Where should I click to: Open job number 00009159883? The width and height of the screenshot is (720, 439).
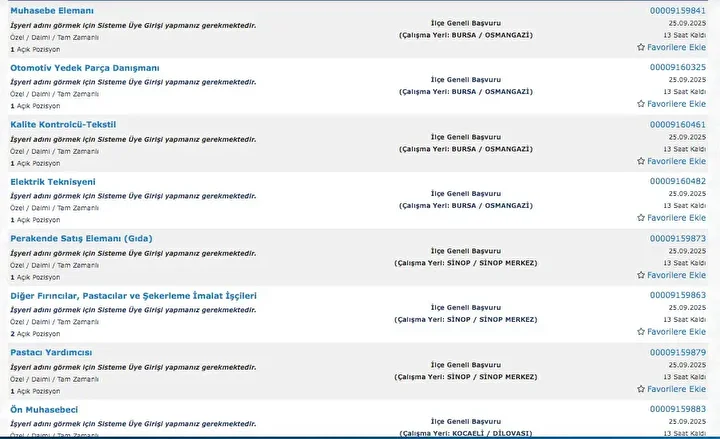[677, 409]
